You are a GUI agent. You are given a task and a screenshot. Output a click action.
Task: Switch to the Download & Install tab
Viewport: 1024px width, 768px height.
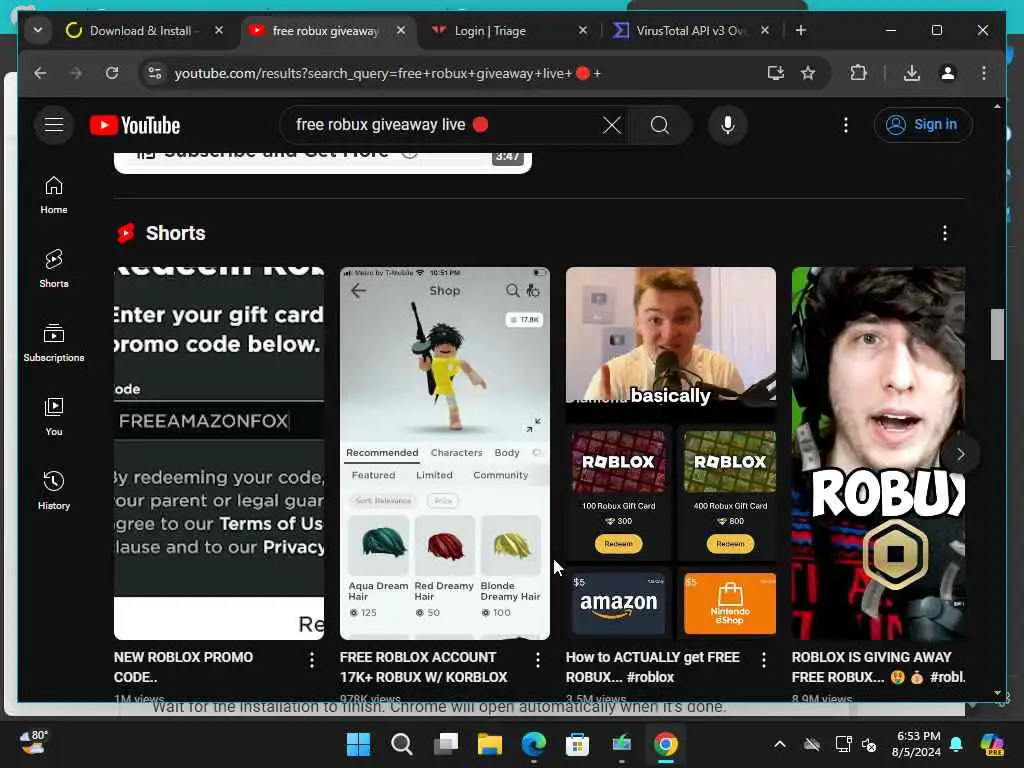140,31
